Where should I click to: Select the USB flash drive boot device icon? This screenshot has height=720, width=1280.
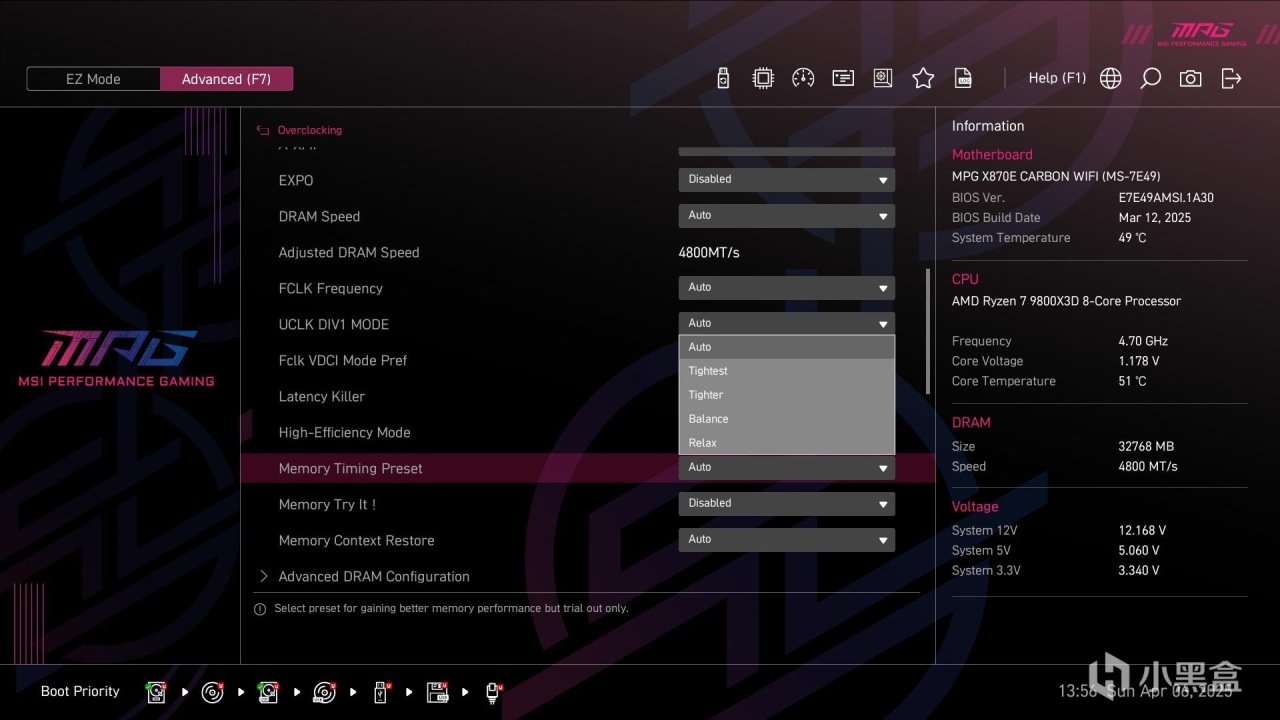tap(381, 692)
